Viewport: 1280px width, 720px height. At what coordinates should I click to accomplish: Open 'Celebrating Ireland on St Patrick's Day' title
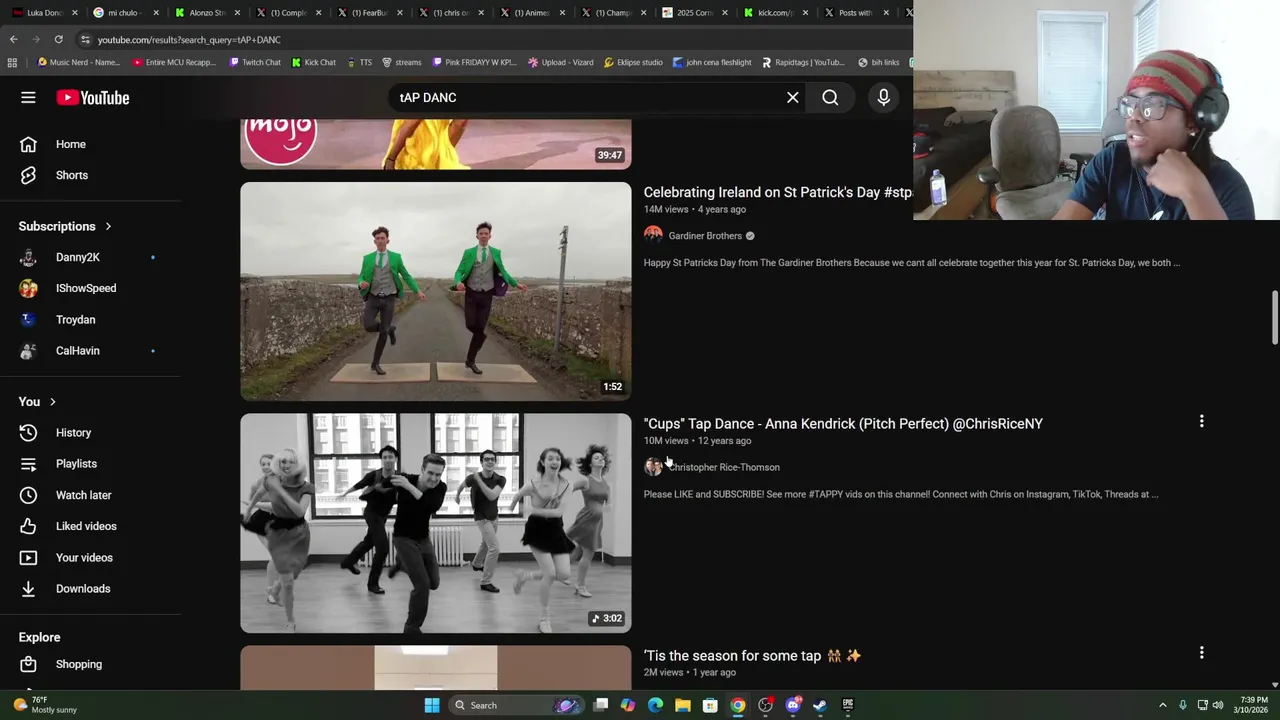tap(778, 192)
